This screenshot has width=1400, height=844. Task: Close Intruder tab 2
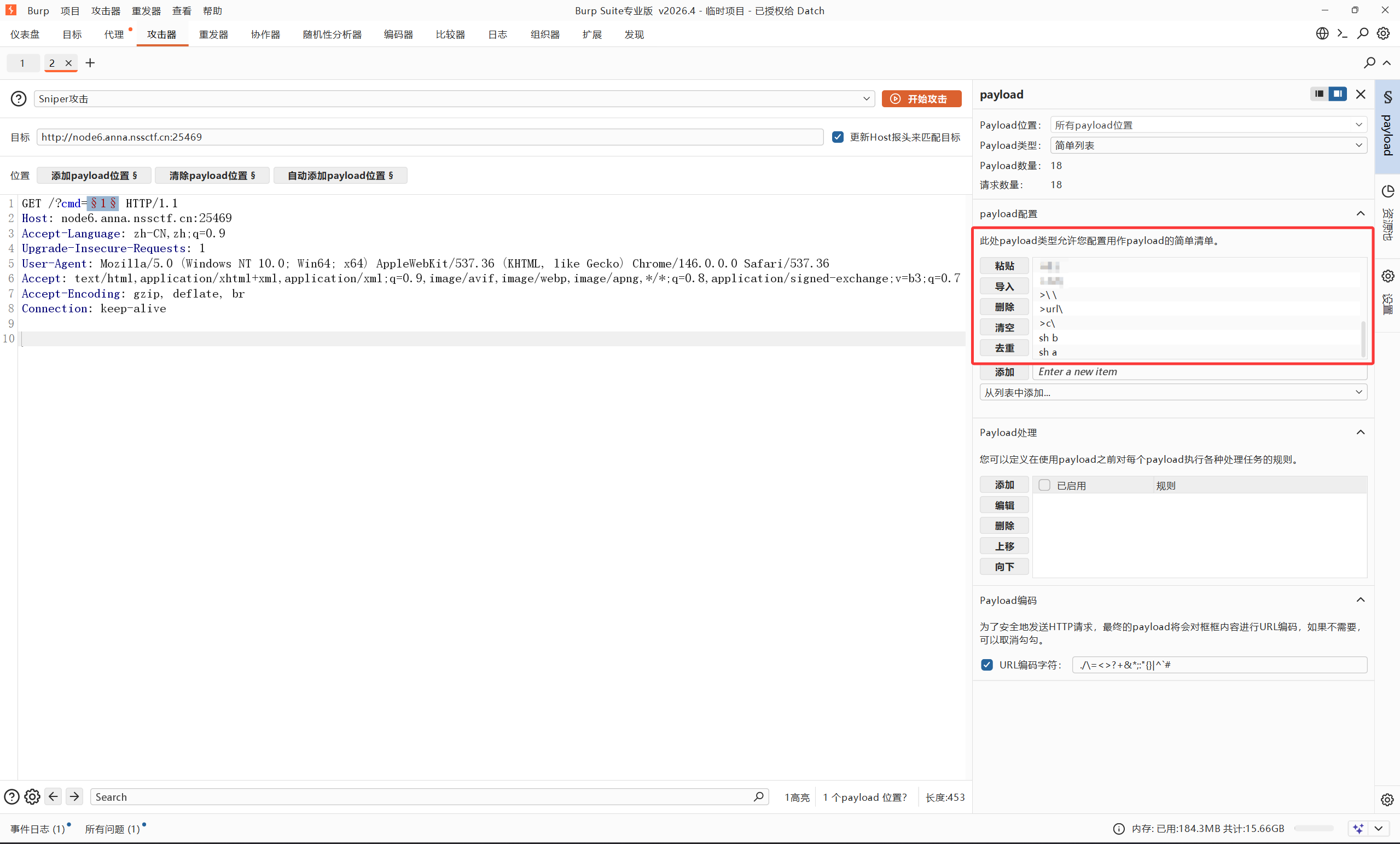pos(68,63)
